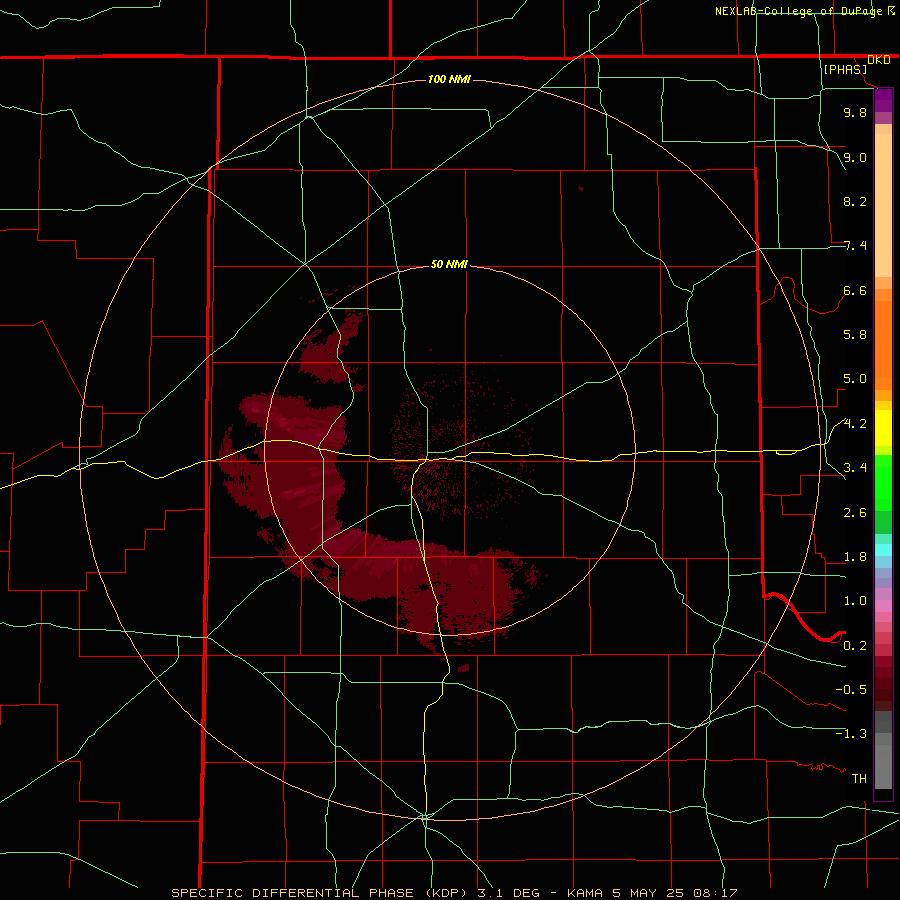
Task: Click the peach swatch near 8.2
Action: click(883, 205)
